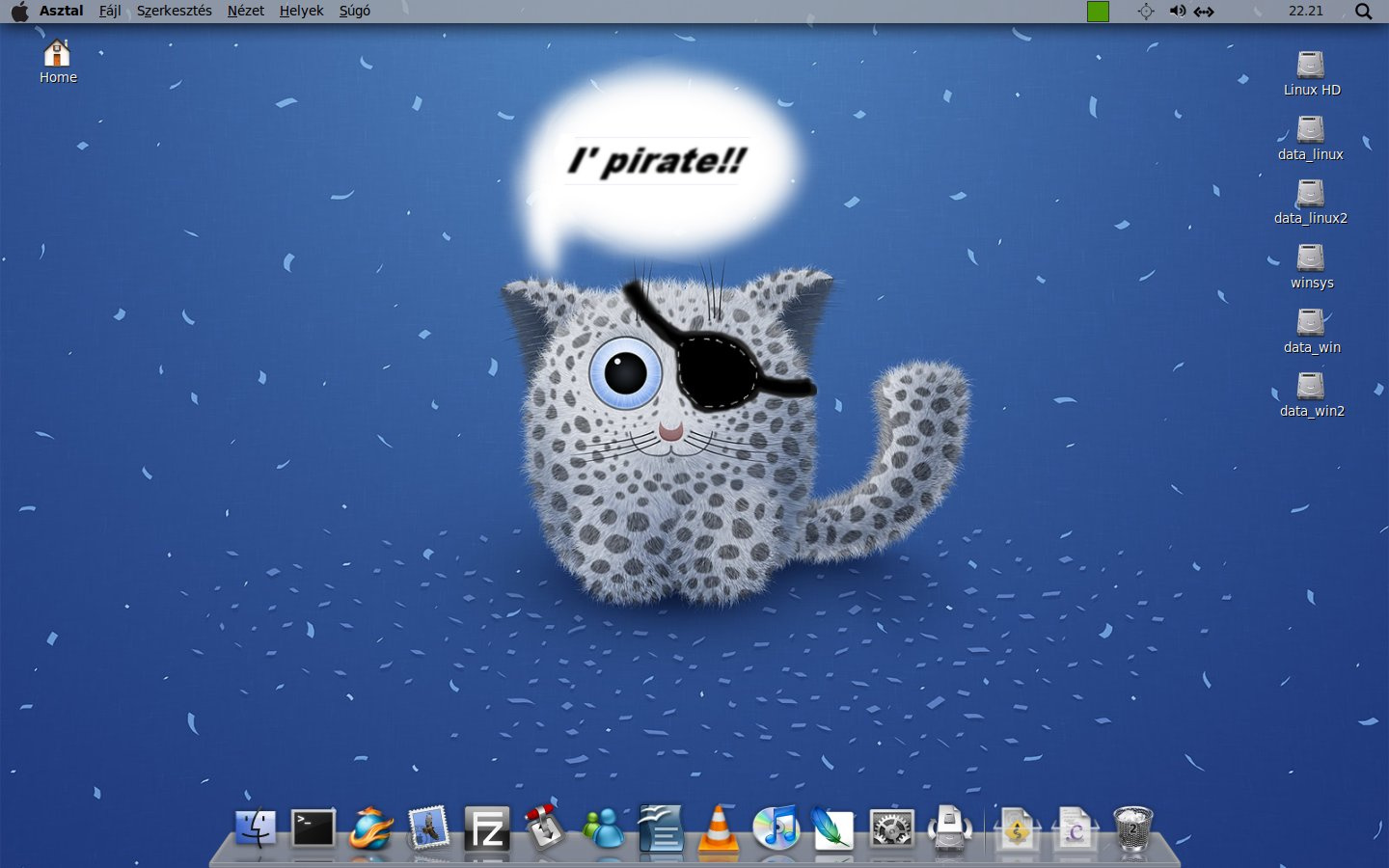
Task: Open the script document with dollar sign
Action: coord(1017,828)
